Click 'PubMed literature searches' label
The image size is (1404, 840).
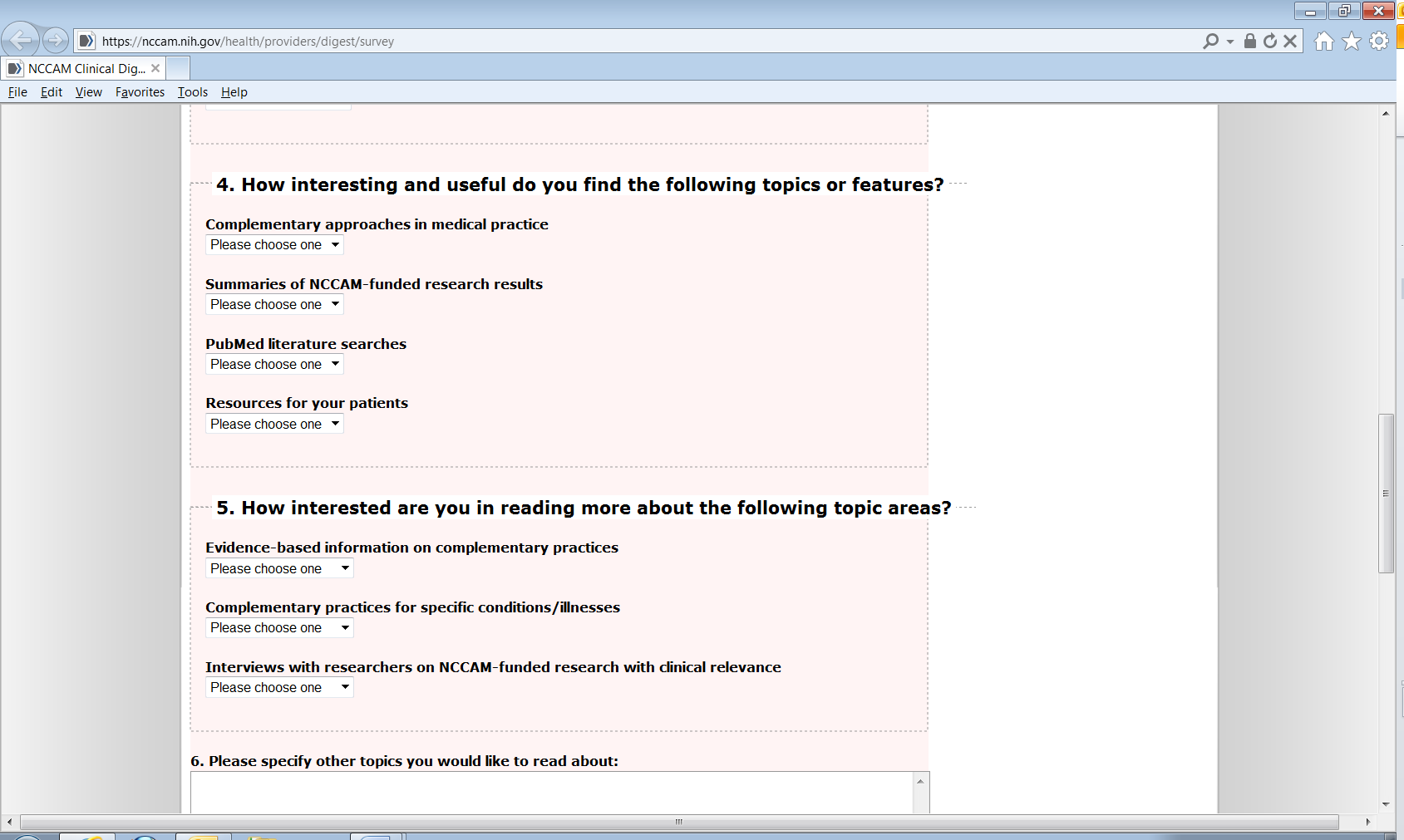coord(306,344)
